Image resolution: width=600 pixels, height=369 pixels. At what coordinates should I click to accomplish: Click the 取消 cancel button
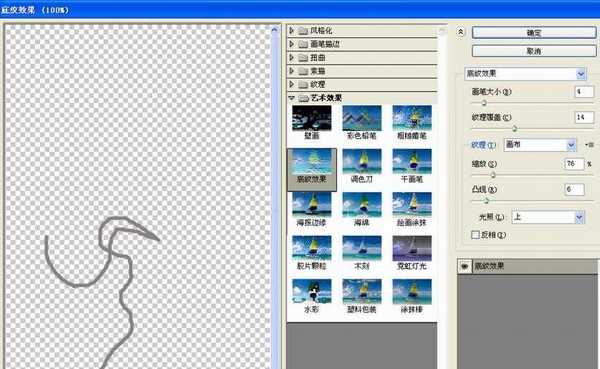point(534,51)
